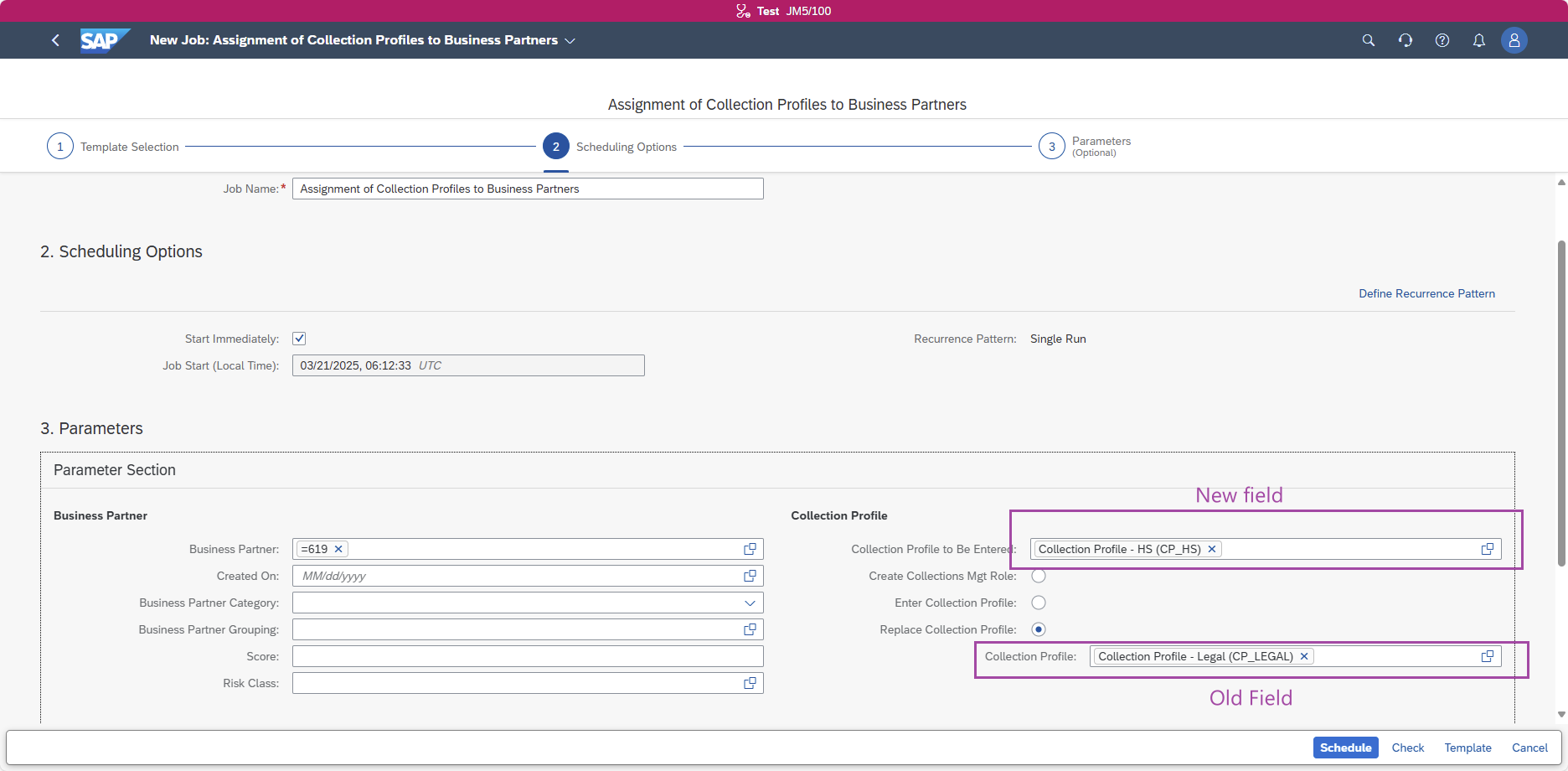
Task: Open the notifications bell
Action: [x=1479, y=40]
